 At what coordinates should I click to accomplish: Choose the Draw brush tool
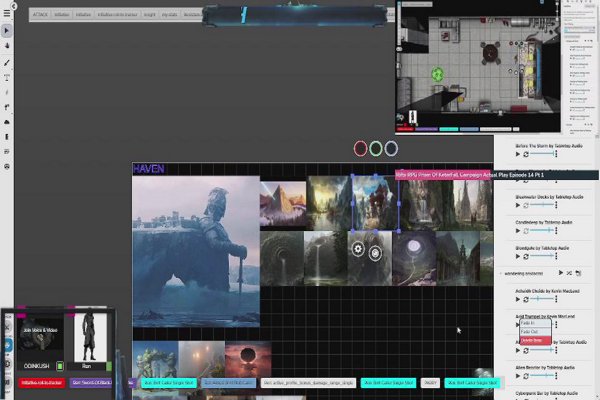(x=7, y=63)
